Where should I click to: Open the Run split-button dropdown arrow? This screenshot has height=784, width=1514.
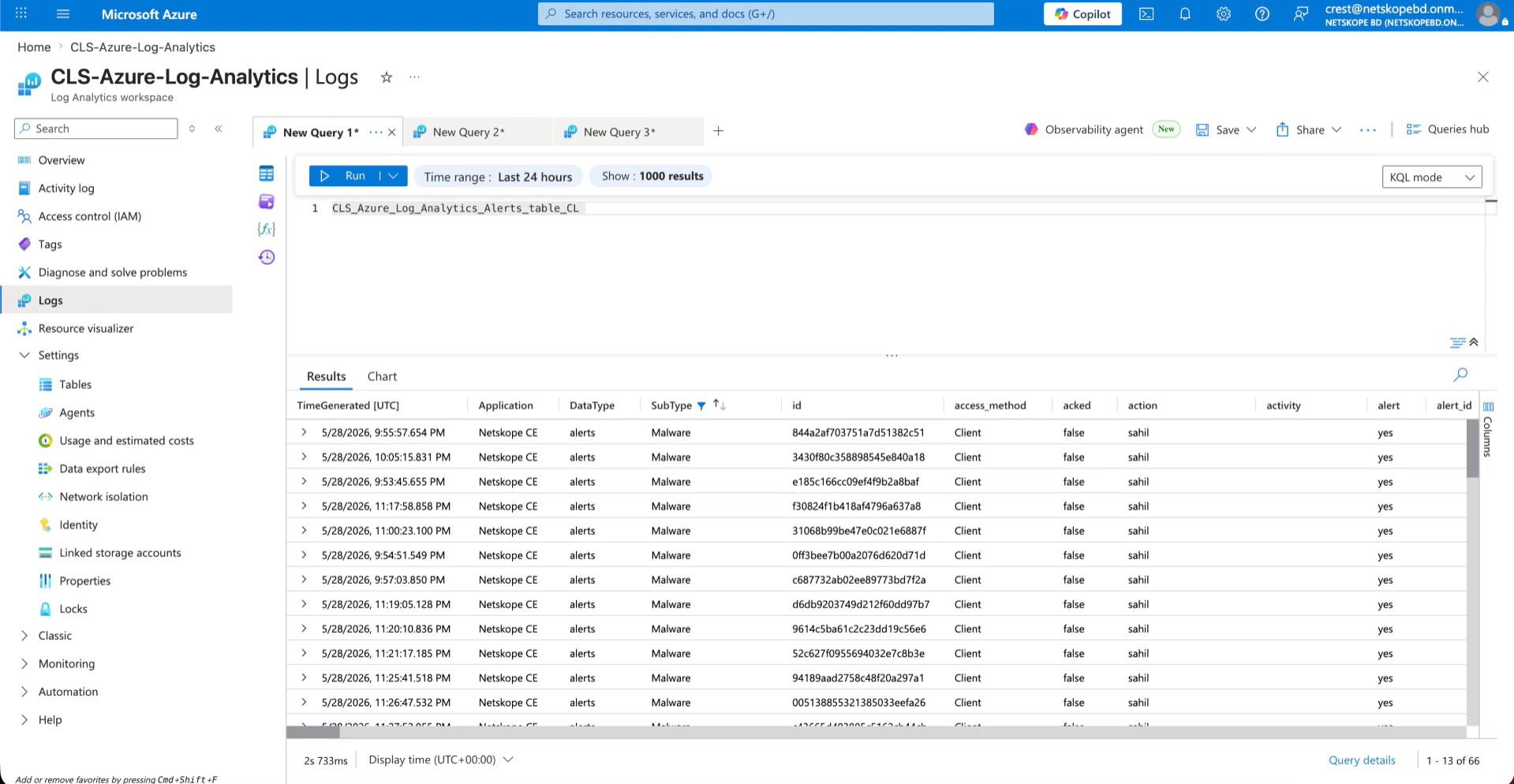click(x=394, y=176)
